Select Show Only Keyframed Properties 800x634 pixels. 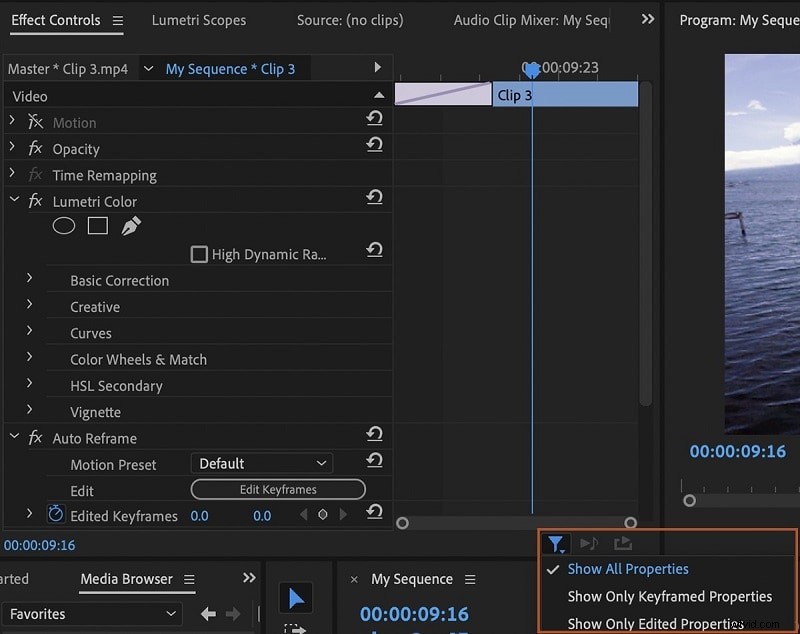[670, 596]
